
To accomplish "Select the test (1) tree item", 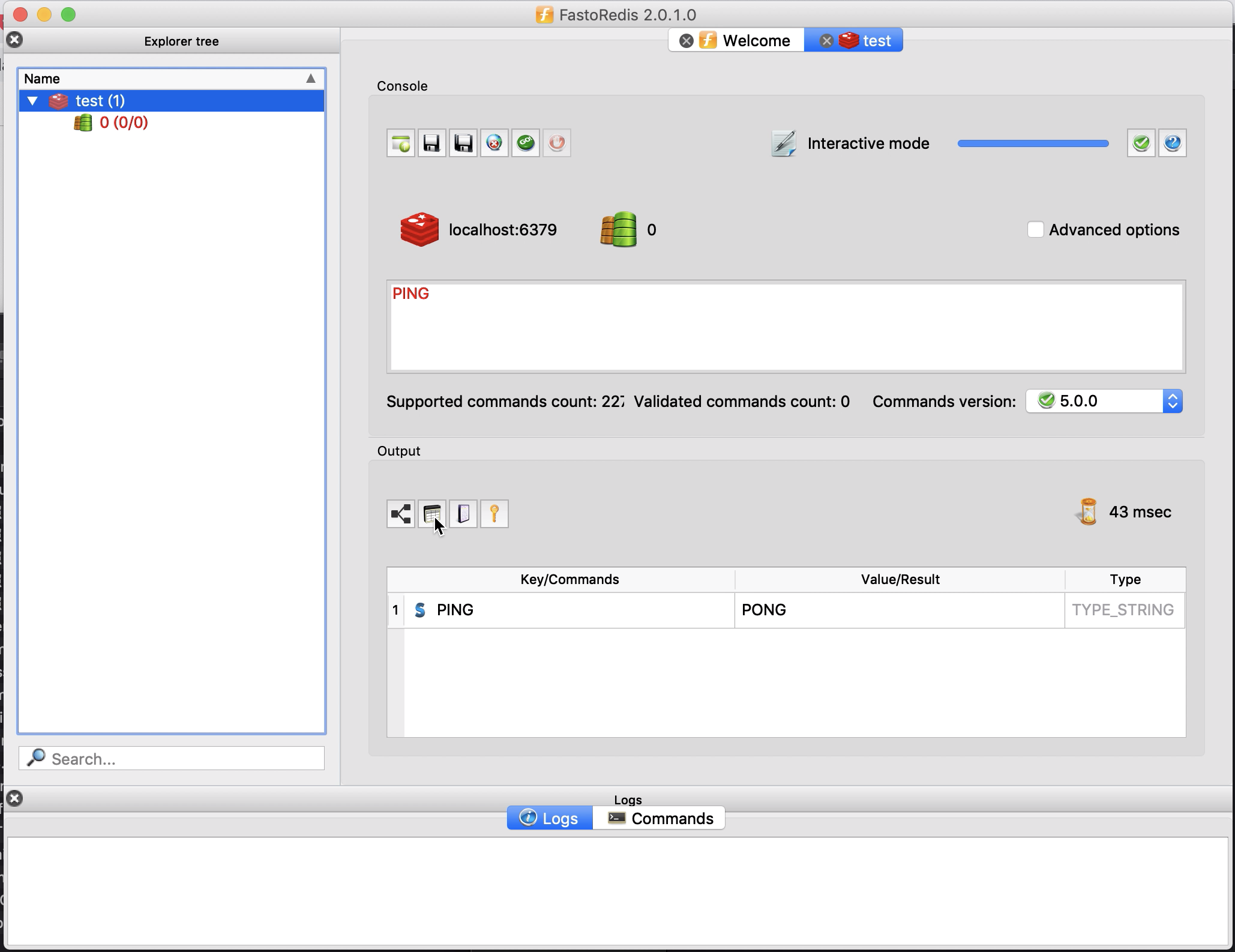I will [172, 101].
